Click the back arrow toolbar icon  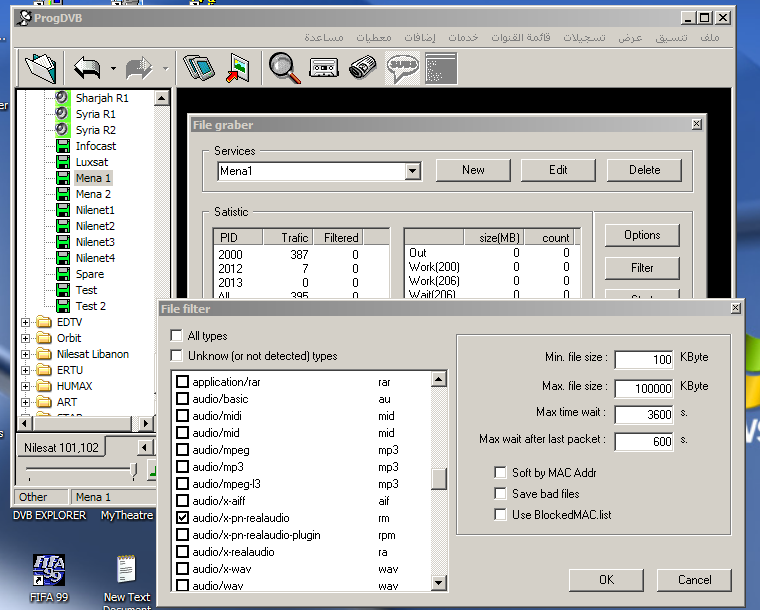point(88,68)
